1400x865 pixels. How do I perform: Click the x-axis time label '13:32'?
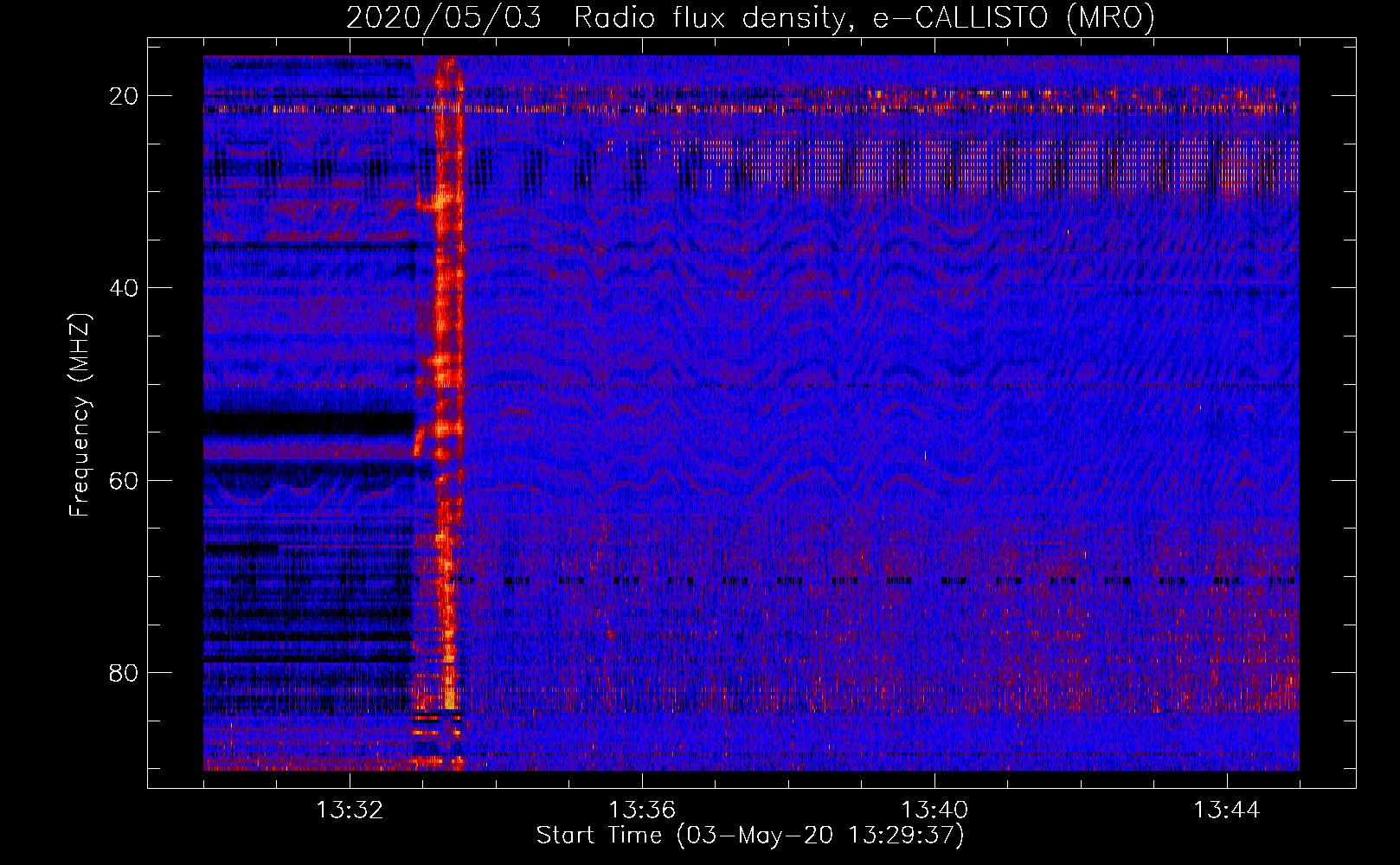pos(350,811)
